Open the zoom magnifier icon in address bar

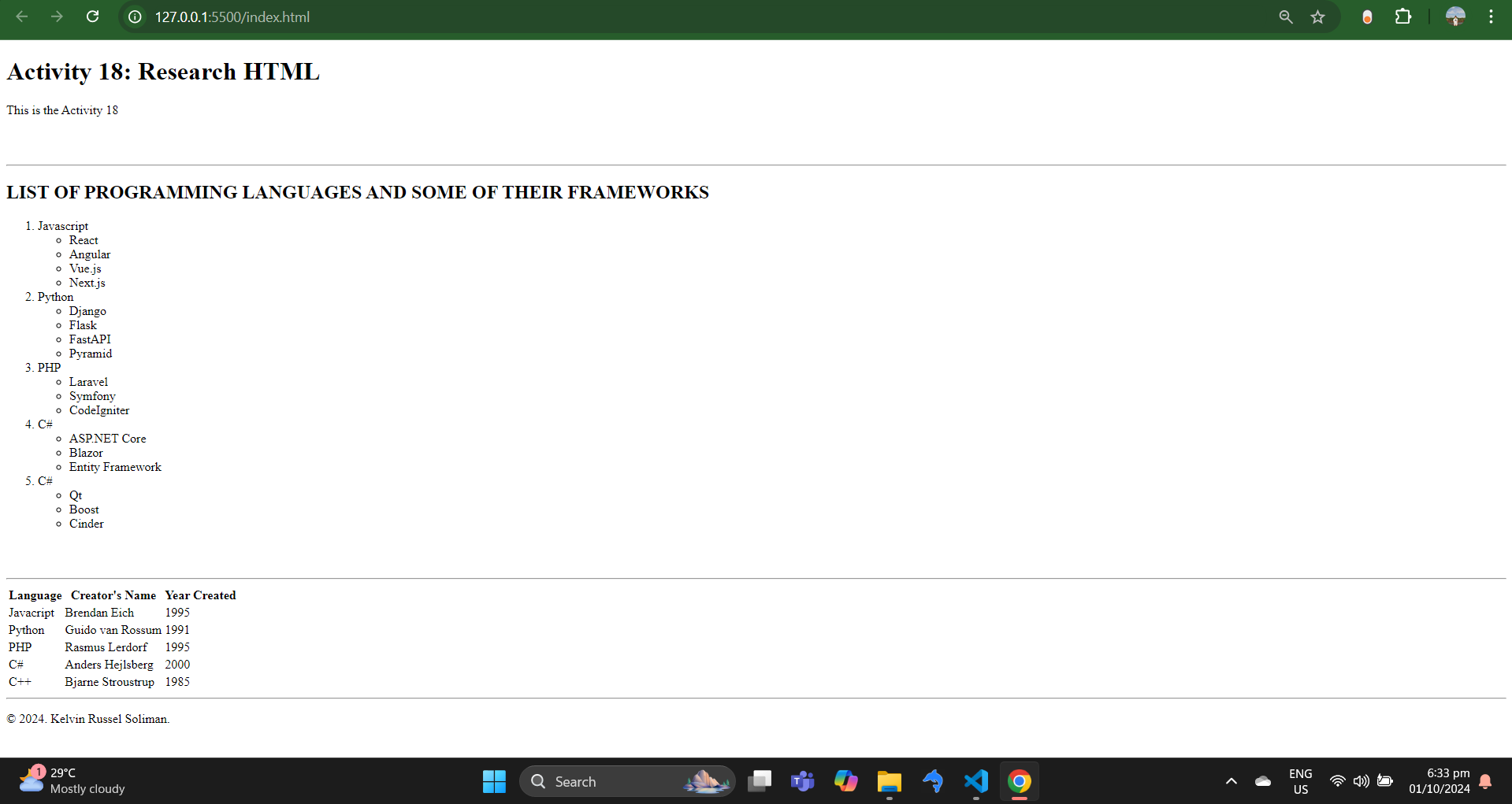pyautogui.click(x=1286, y=17)
